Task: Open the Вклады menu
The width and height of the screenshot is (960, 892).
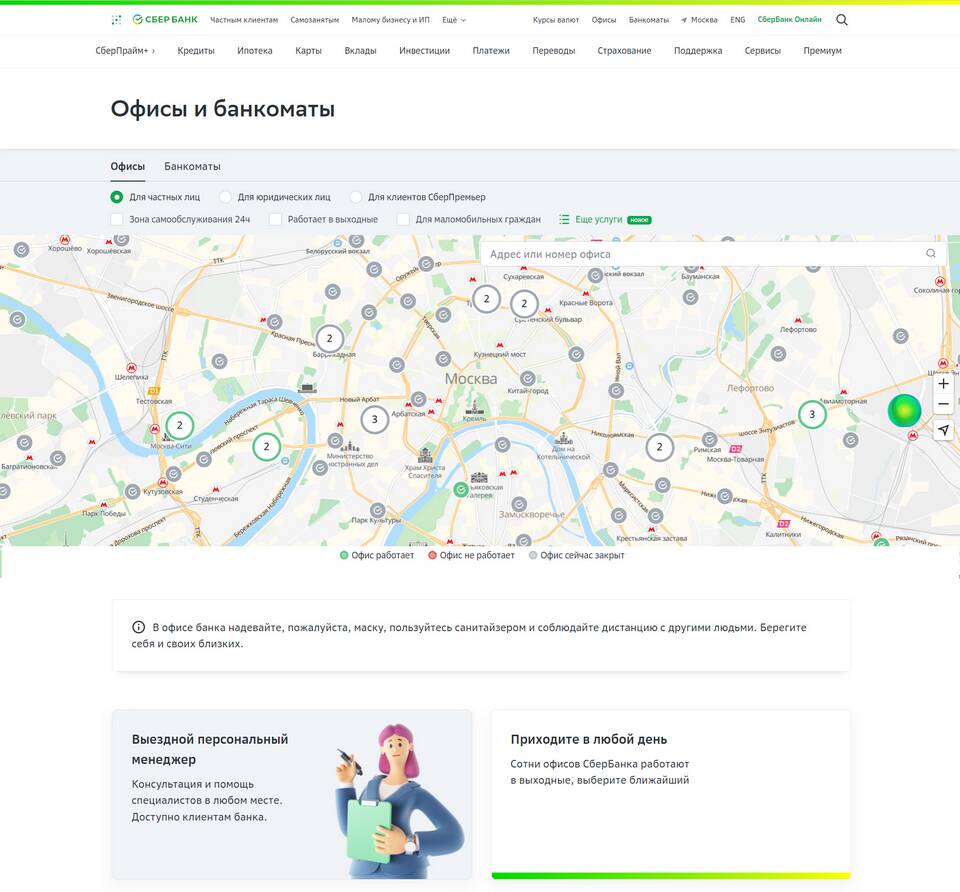Action: click(361, 51)
